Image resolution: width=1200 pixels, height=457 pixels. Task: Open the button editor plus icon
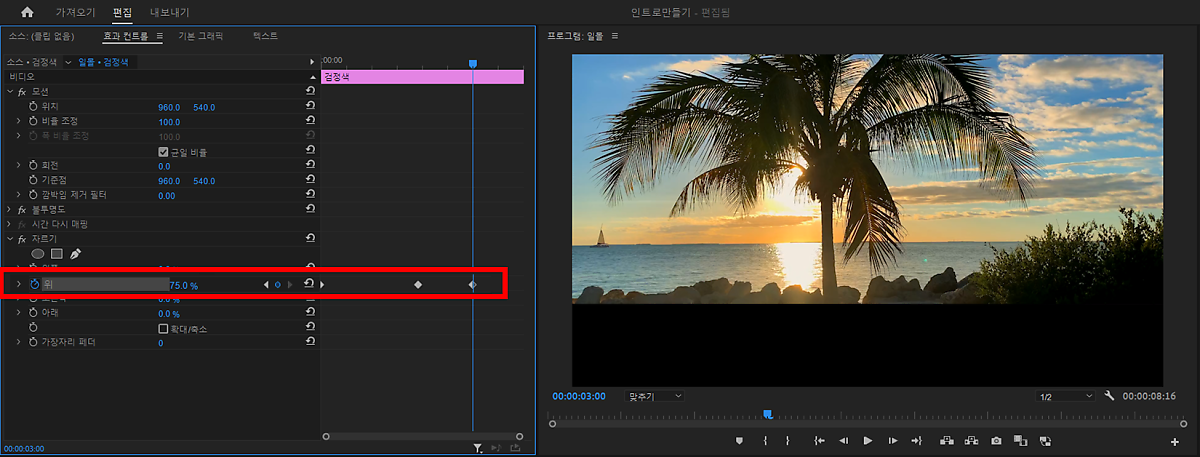coord(1175,441)
